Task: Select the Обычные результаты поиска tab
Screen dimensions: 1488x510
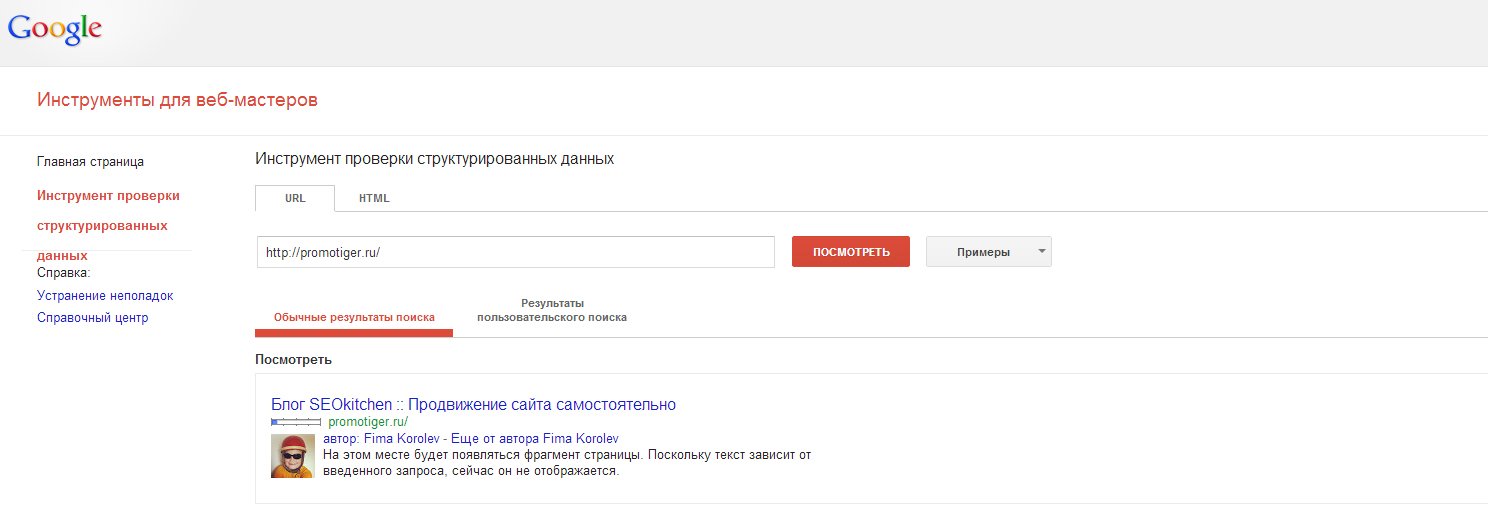Action: 354,317
